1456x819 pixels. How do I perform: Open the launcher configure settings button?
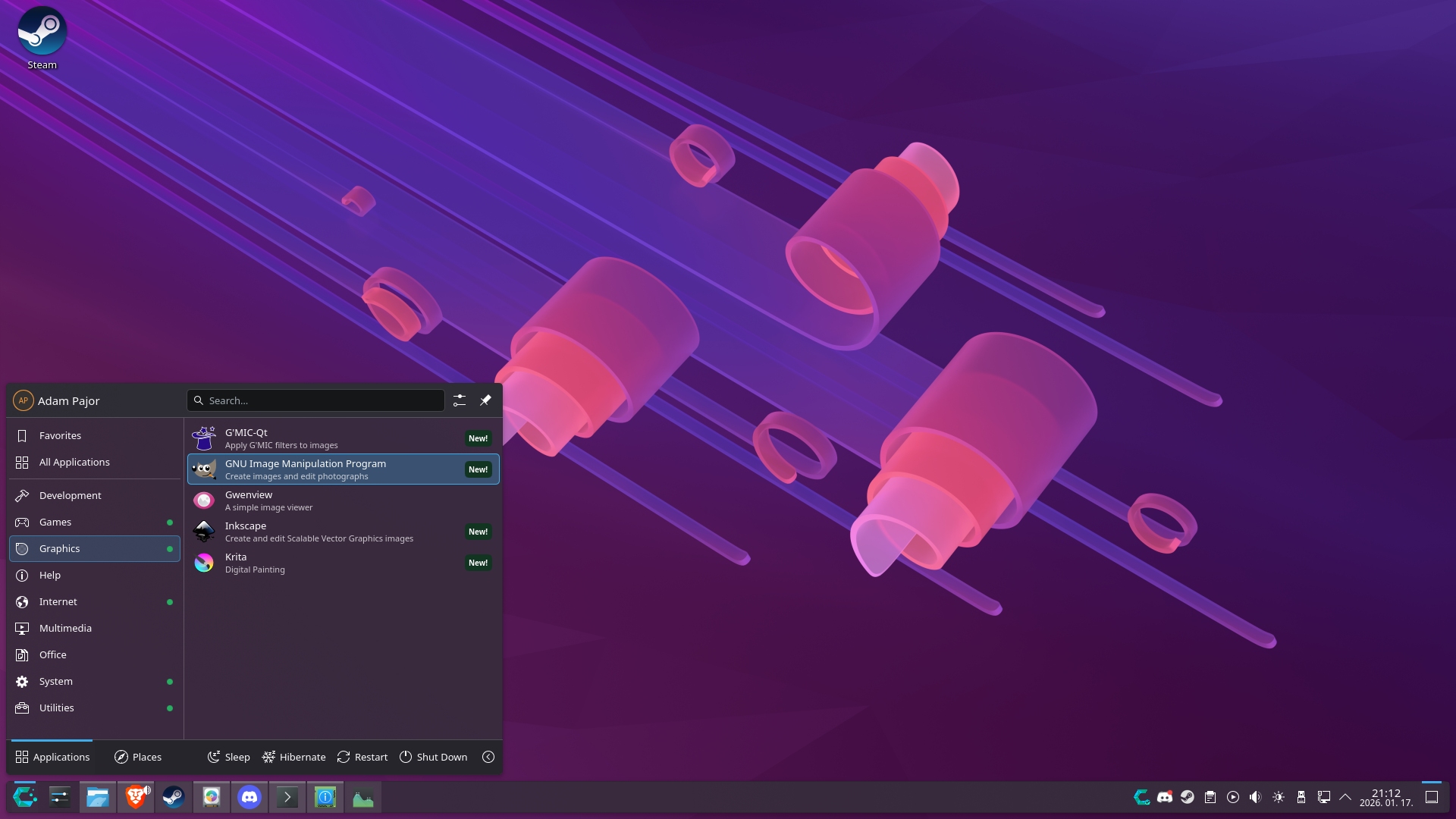460,400
